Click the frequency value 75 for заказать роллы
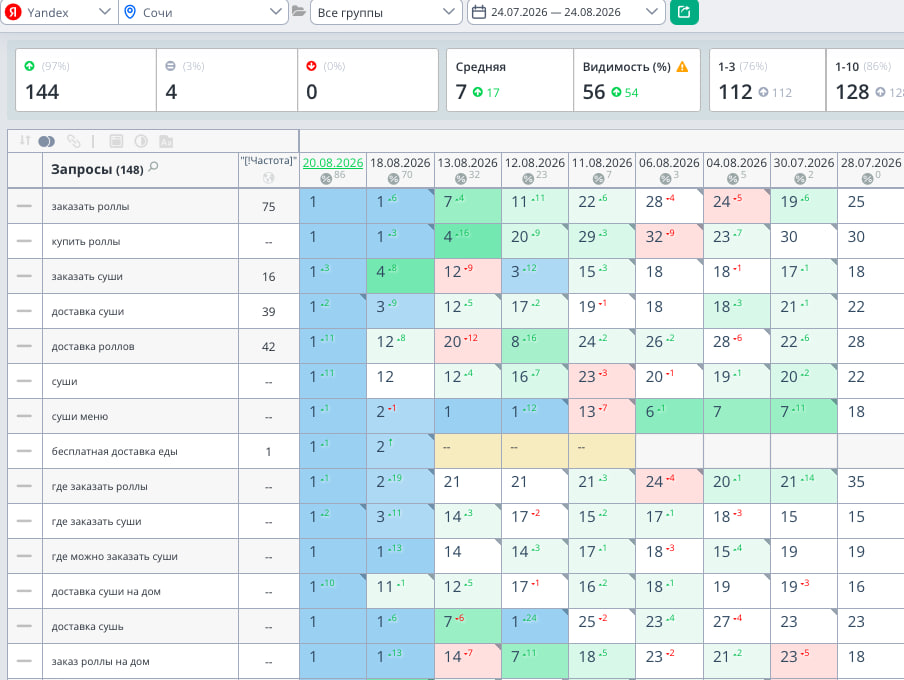This screenshot has height=680, width=904. (x=269, y=206)
